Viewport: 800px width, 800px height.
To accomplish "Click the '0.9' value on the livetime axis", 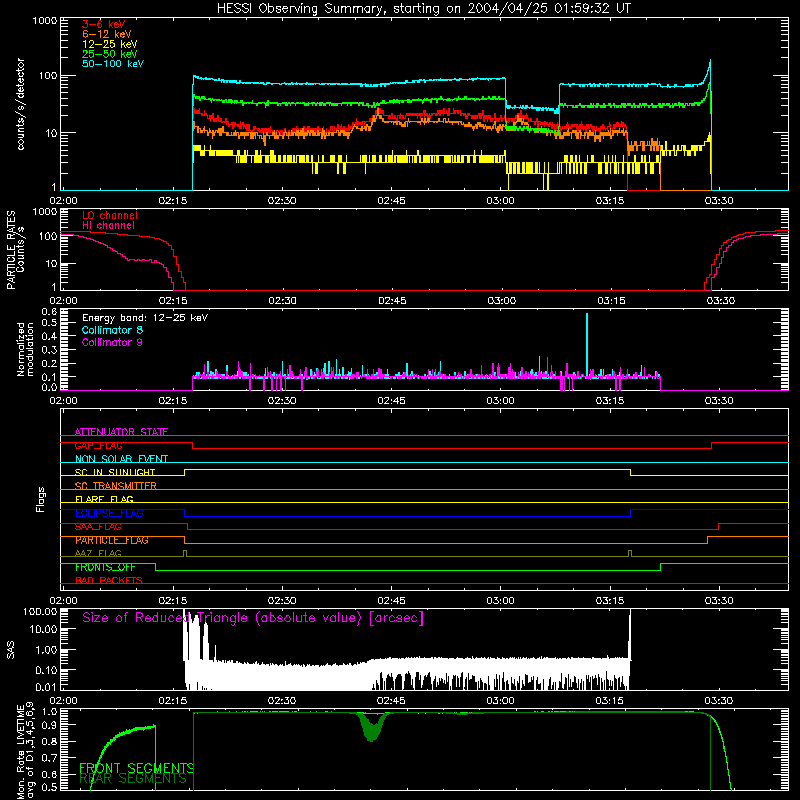I will point(49,724).
